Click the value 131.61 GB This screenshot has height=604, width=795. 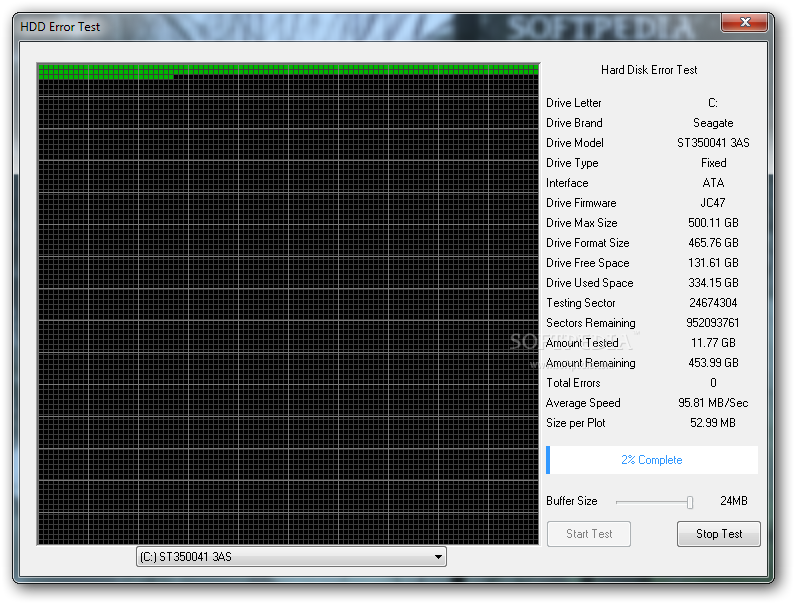[x=713, y=263]
